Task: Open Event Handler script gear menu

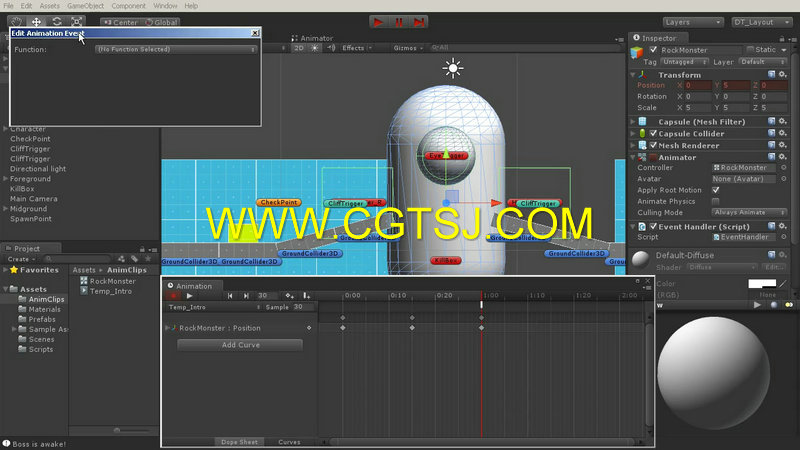Action: point(783,226)
